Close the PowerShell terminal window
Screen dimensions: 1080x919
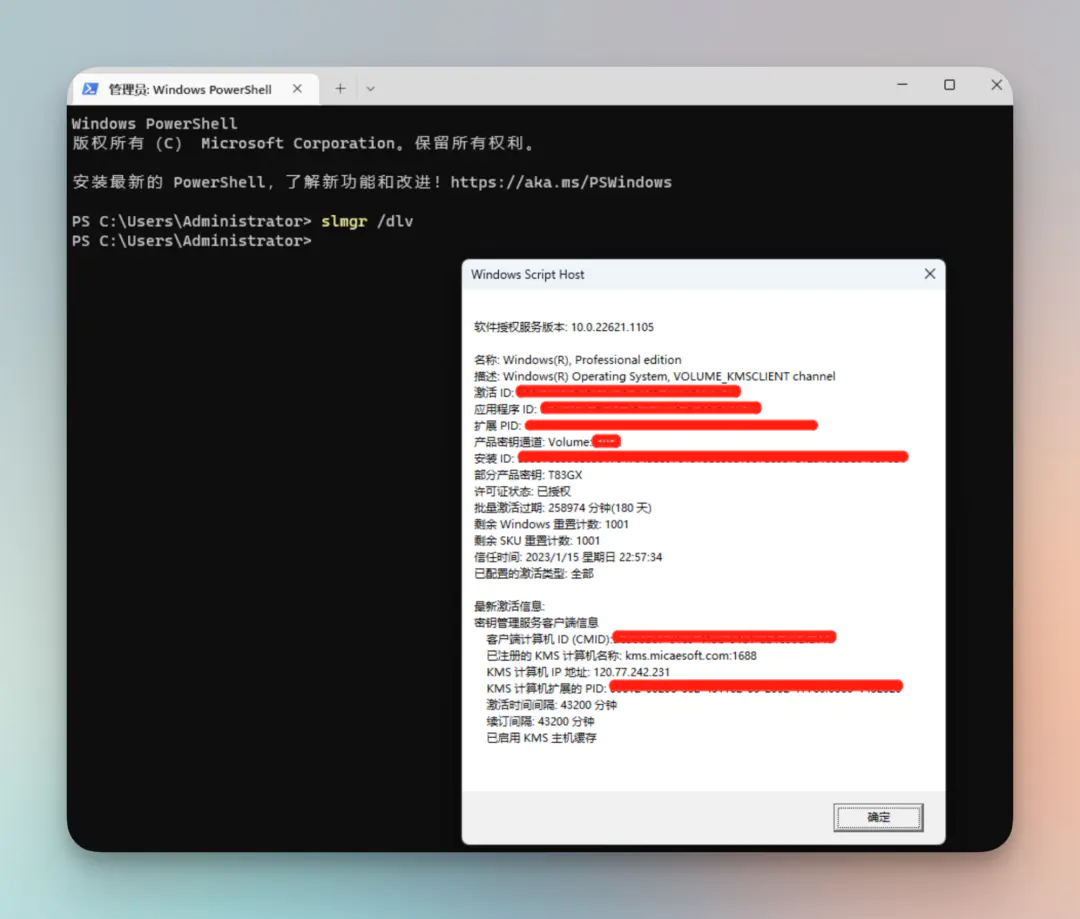997,85
